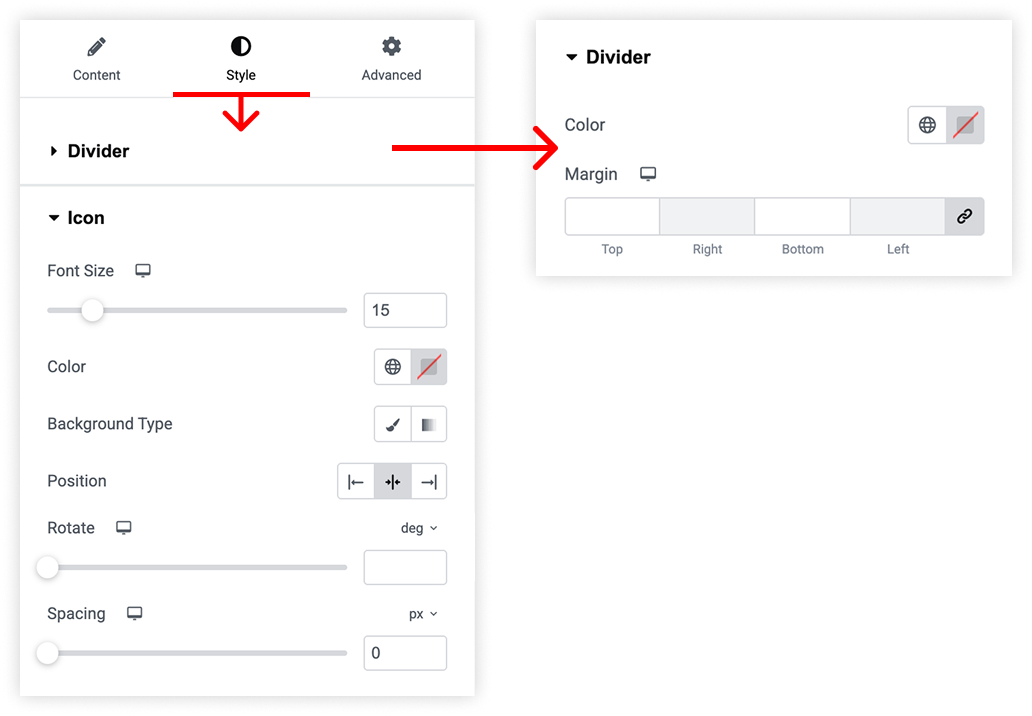Click the globe icon in Divider Color row
The height and width of the screenshot is (716, 1032).
927,125
